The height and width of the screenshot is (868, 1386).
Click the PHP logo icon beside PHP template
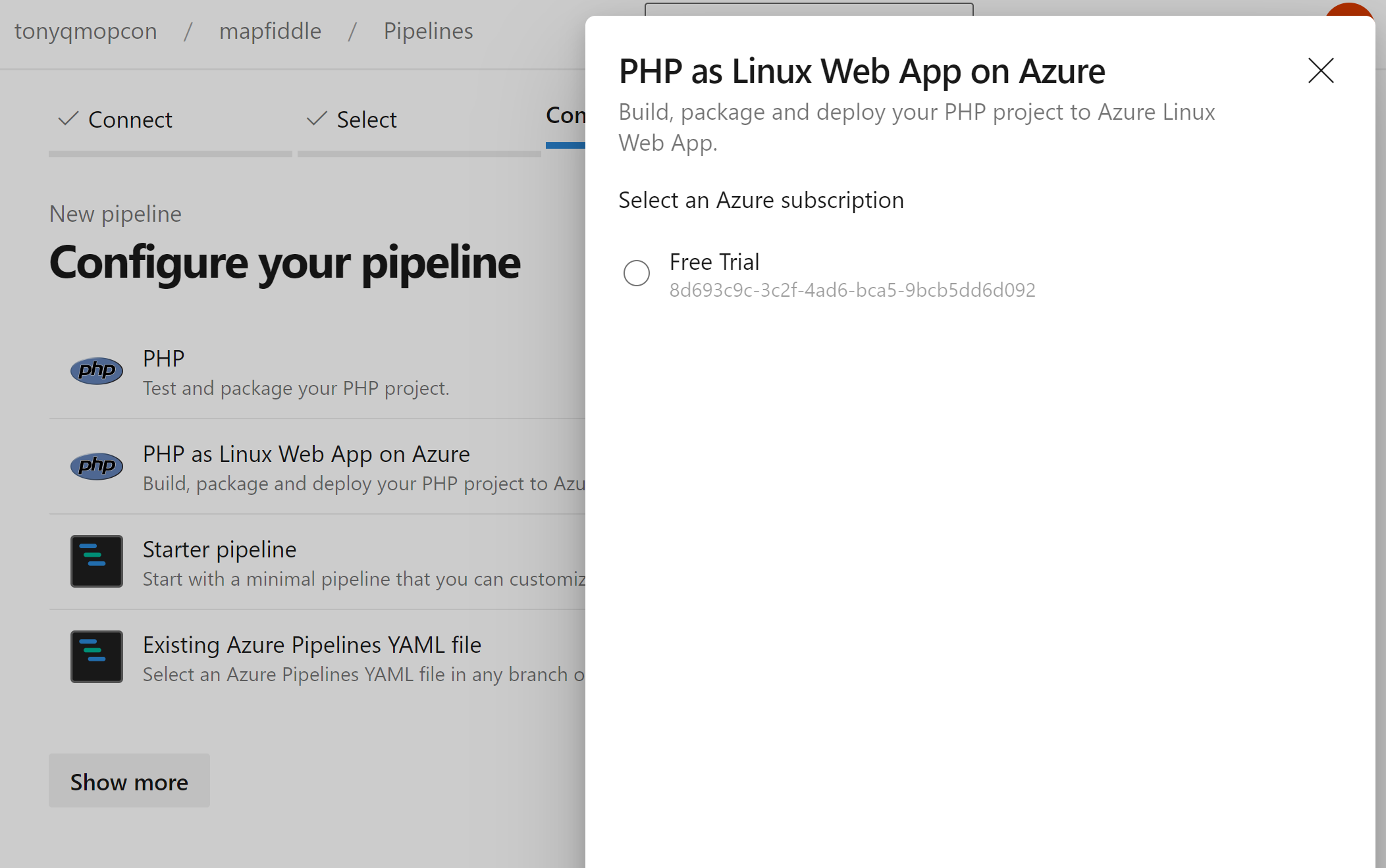coord(97,370)
